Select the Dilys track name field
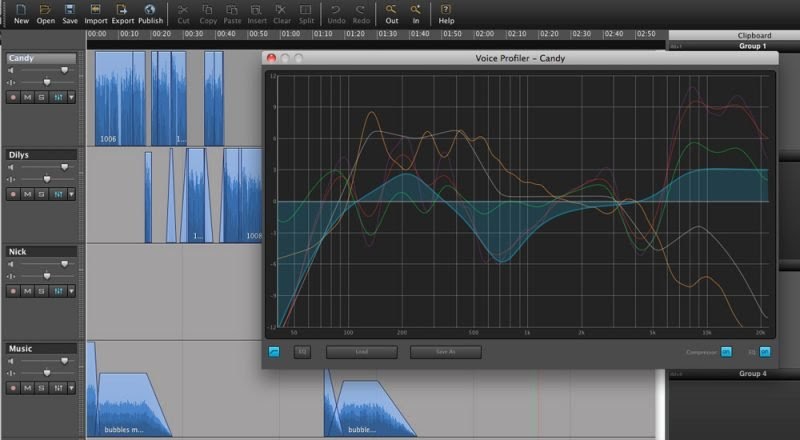Screen dimensions: 800x440 pos(41,155)
